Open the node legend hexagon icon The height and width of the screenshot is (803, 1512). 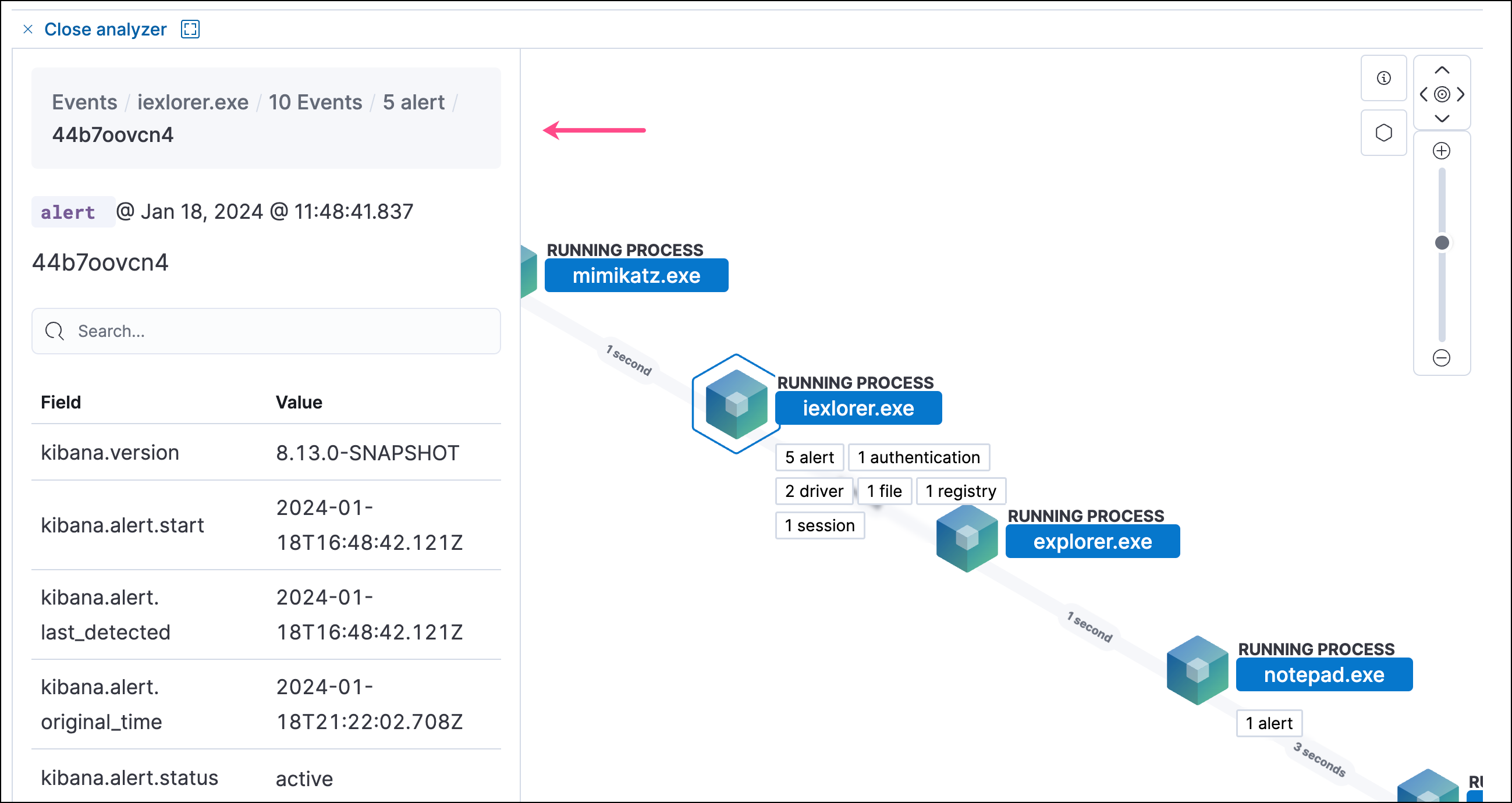click(1383, 133)
